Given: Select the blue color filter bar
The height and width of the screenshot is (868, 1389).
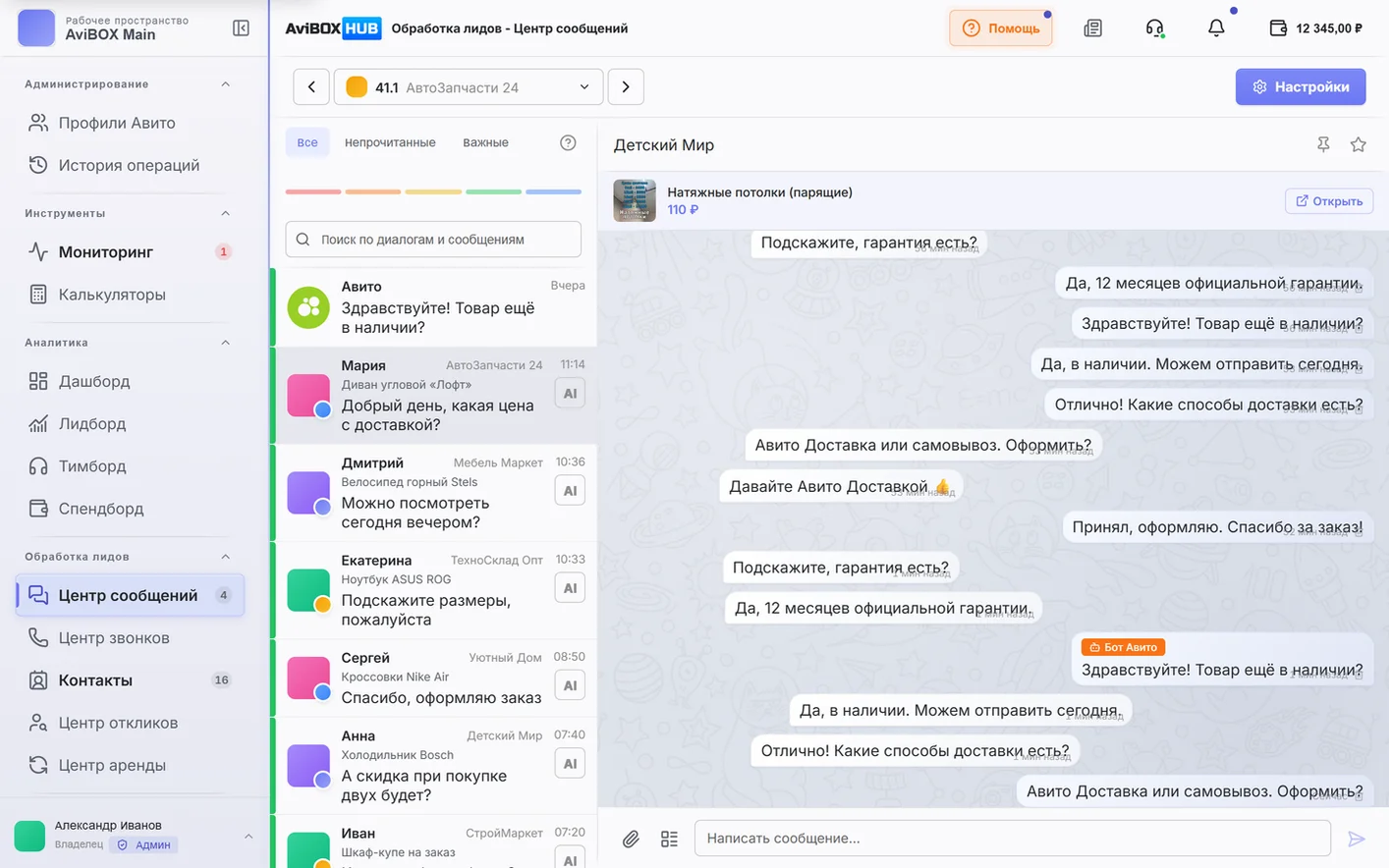Looking at the screenshot, I should pyautogui.click(x=554, y=191).
